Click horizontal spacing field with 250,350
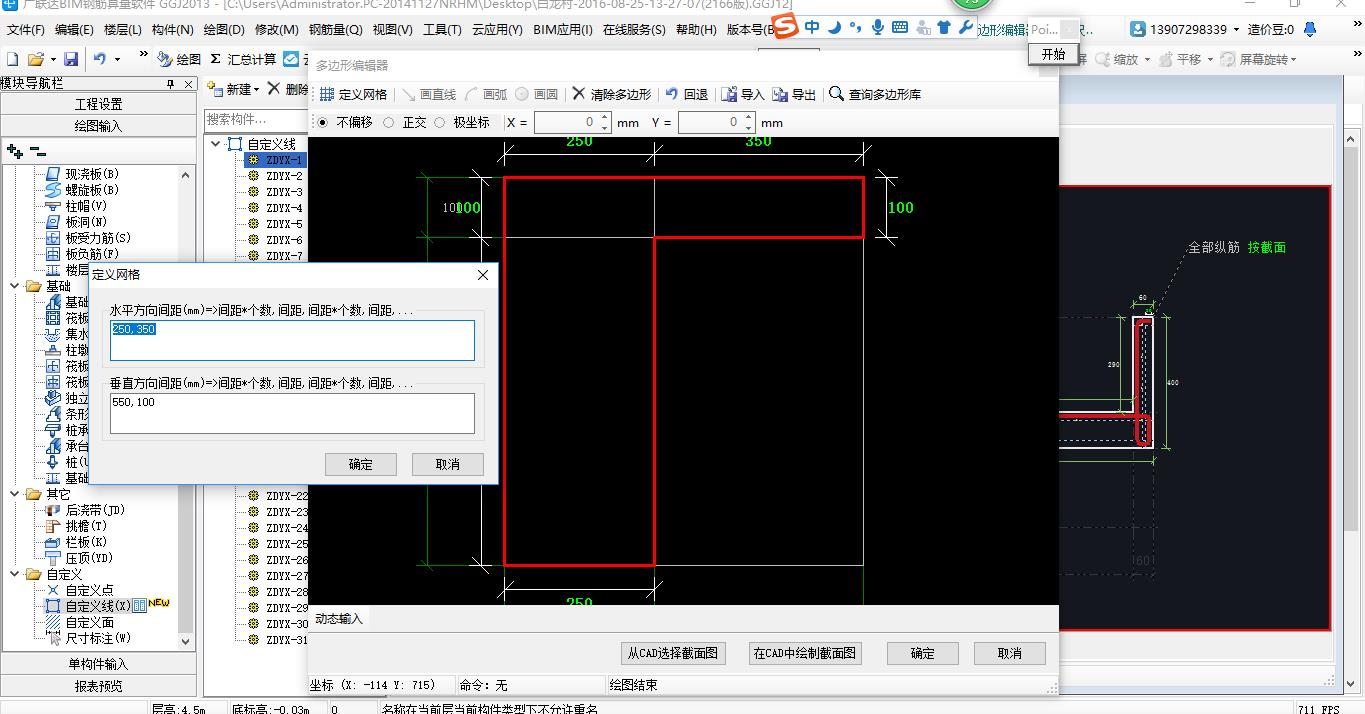 (292, 340)
